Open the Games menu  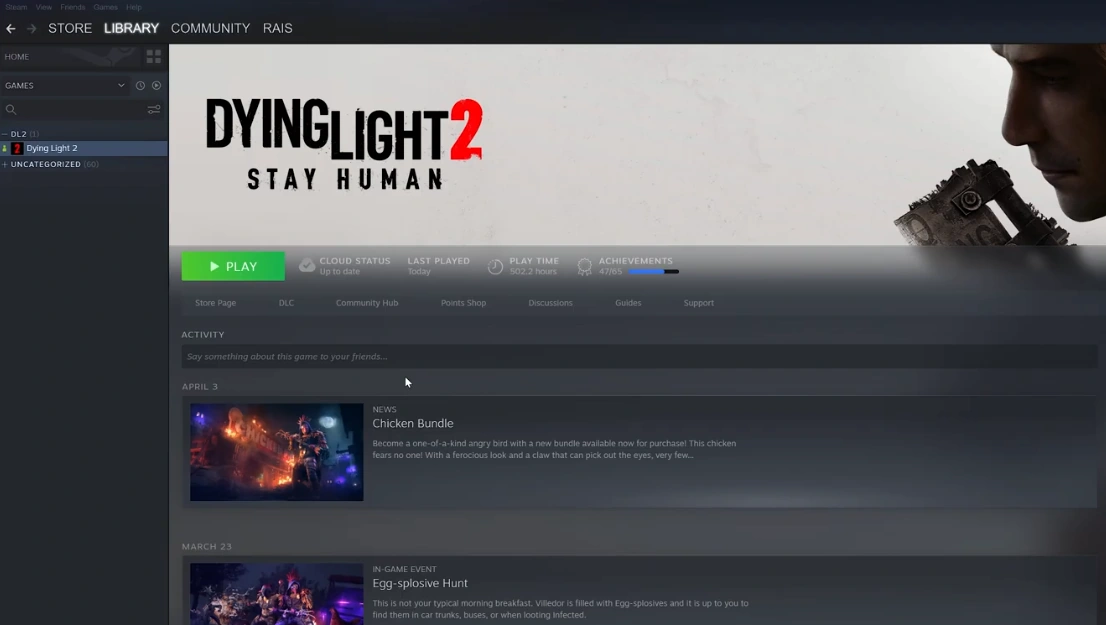pyautogui.click(x=105, y=7)
